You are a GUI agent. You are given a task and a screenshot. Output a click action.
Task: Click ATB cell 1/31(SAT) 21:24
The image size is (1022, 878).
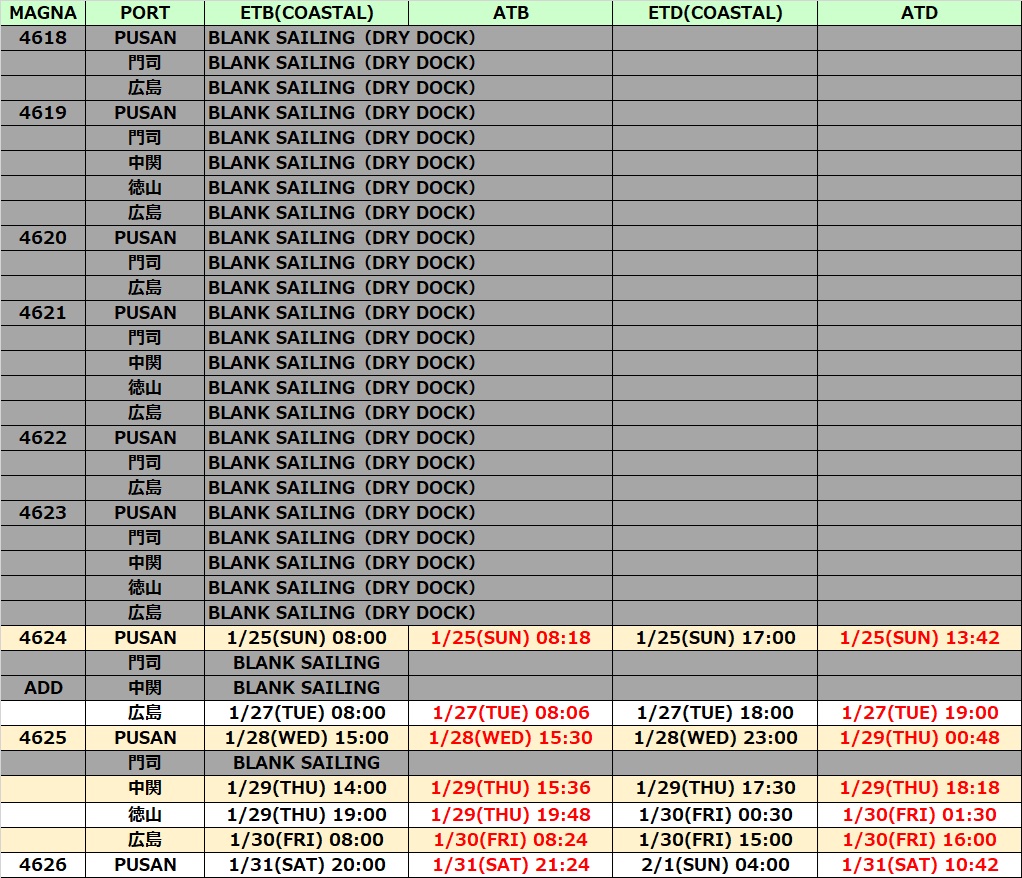510,865
